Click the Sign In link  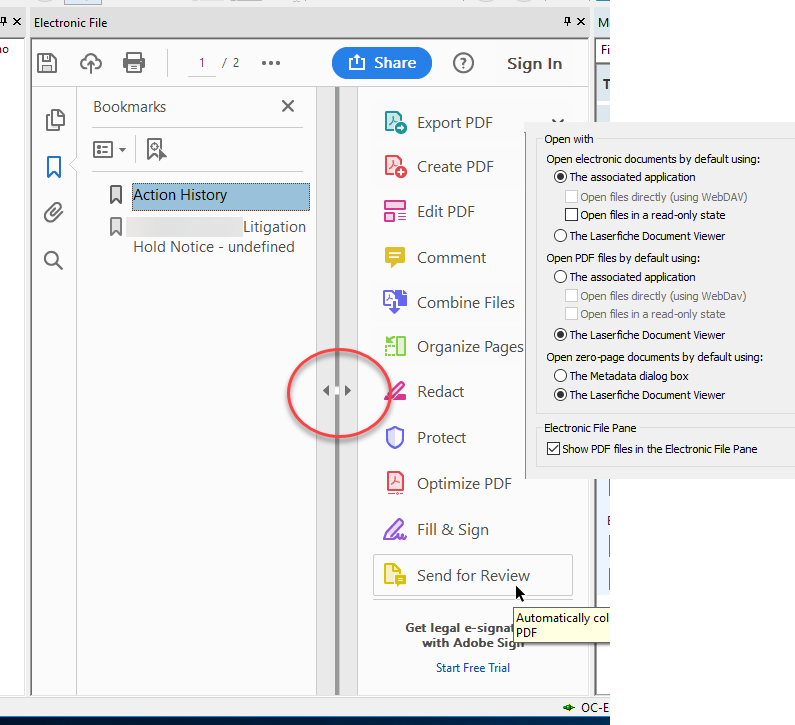534,63
